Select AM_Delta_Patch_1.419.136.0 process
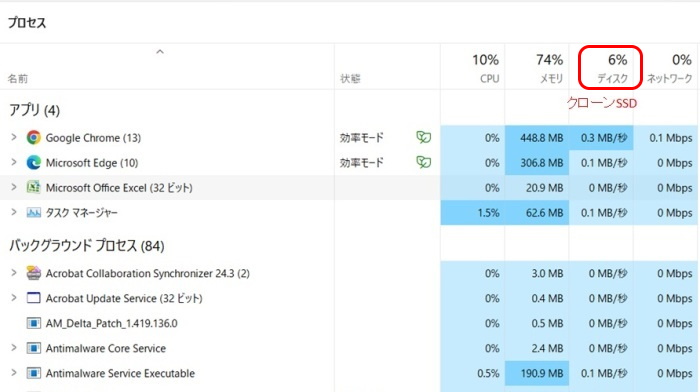Screen dimensions: 700x392 pos(112,324)
